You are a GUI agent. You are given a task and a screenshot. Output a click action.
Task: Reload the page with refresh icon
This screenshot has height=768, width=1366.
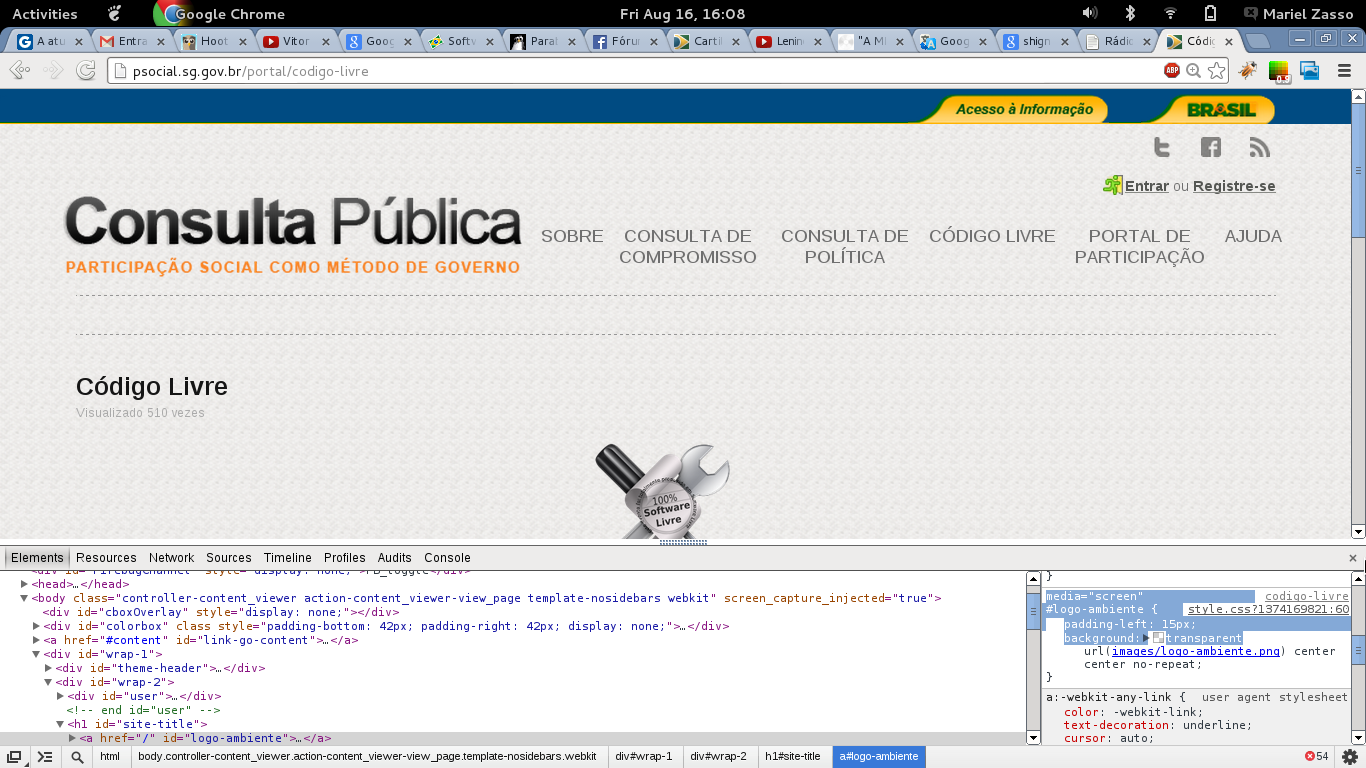point(86,71)
